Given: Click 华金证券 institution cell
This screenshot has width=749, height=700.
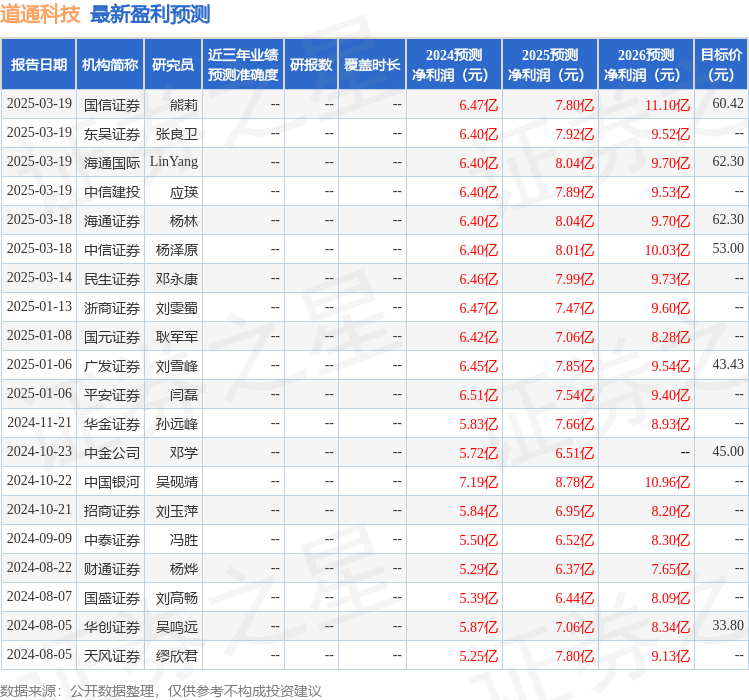Looking at the screenshot, I should 112,424.
